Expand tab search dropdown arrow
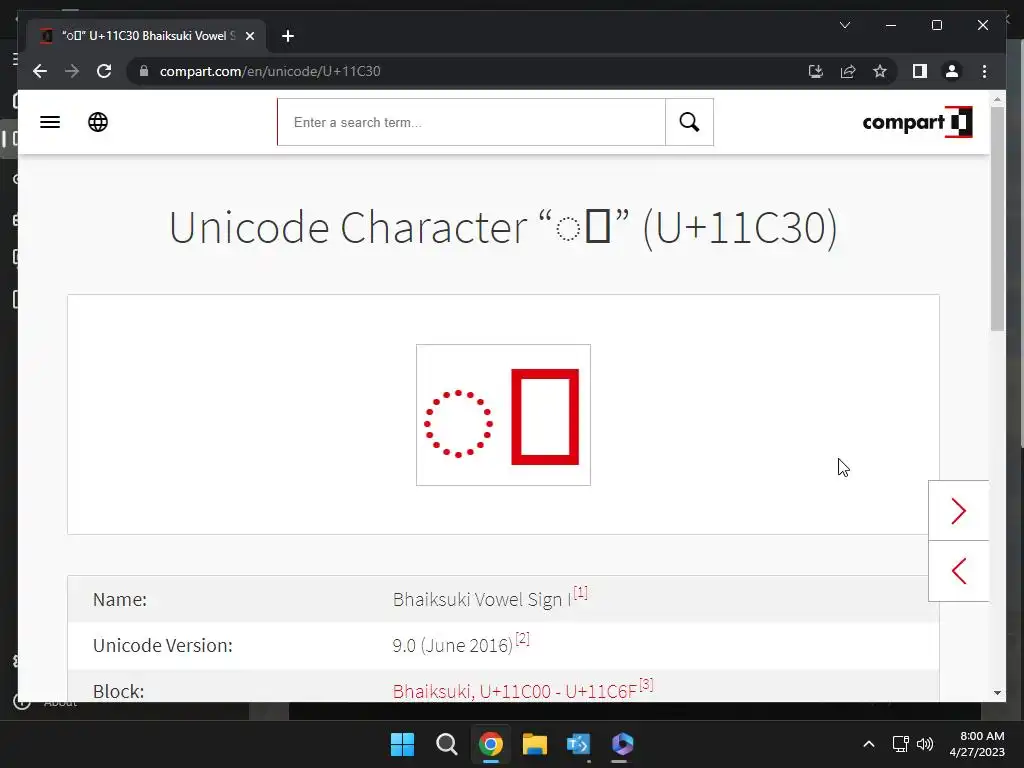This screenshot has height=768, width=1024. tap(844, 25)
